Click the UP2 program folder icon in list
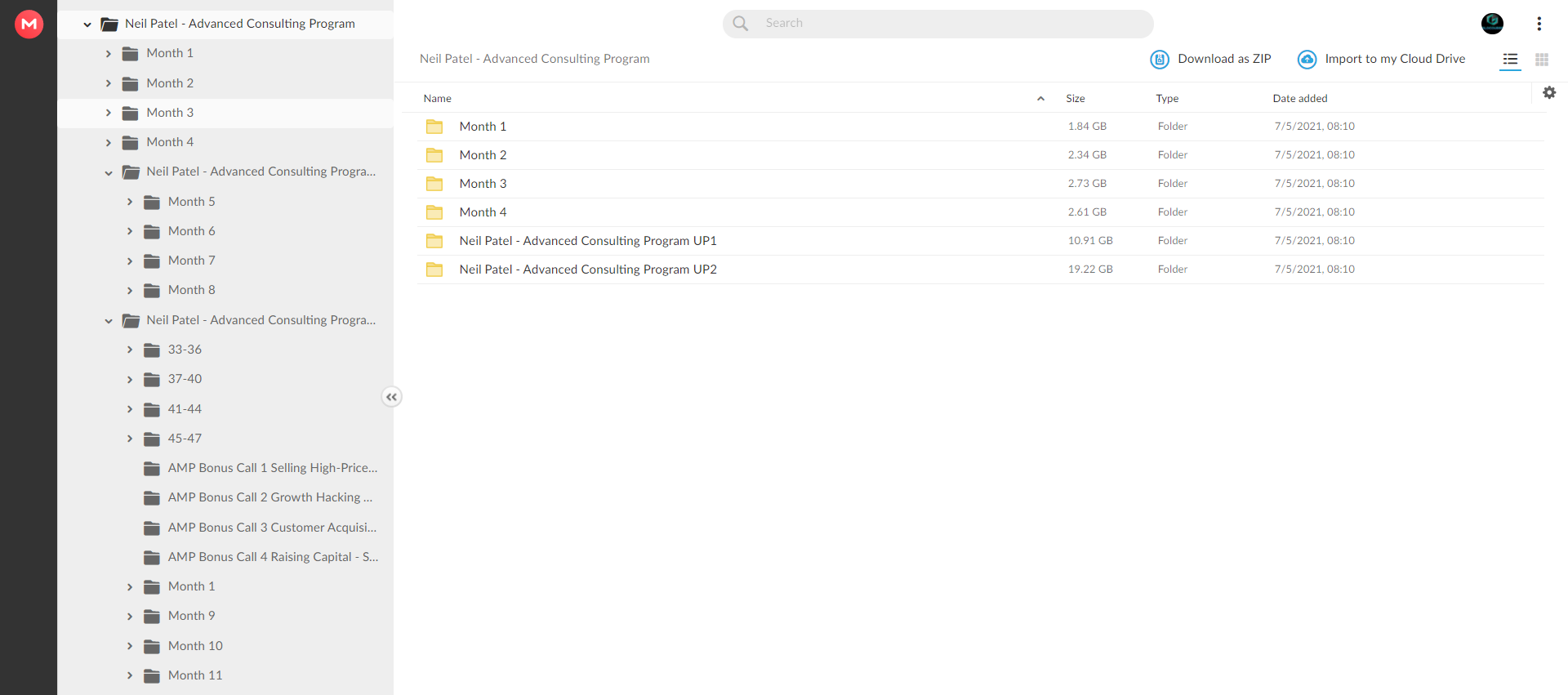This screenshot has height=695, width=1568. pyautogui.click(x=434, y=270)
